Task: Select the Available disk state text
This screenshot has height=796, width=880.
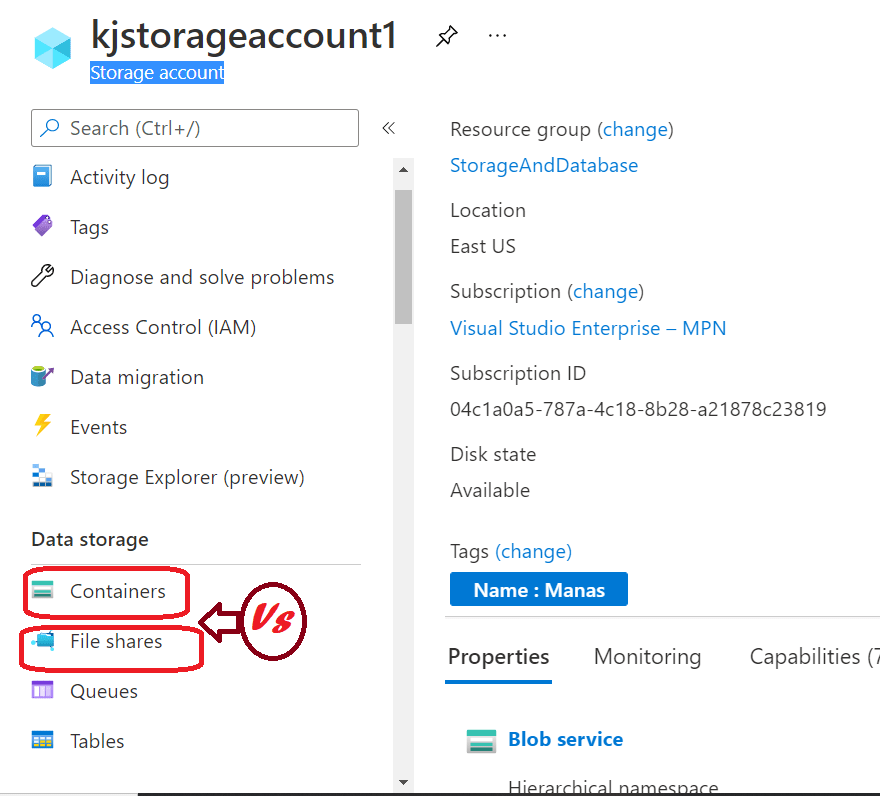Action: point(490,491)
